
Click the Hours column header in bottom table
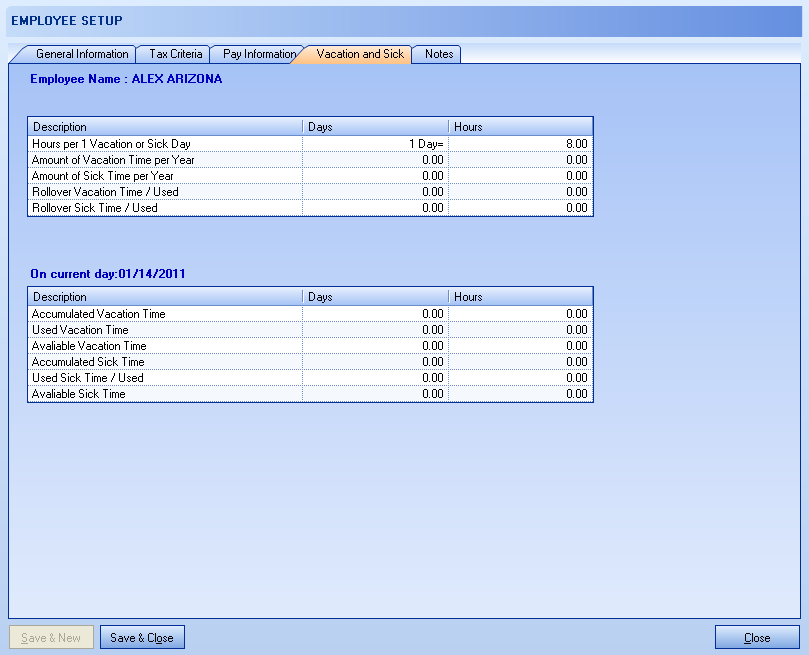tap(520, 297)
